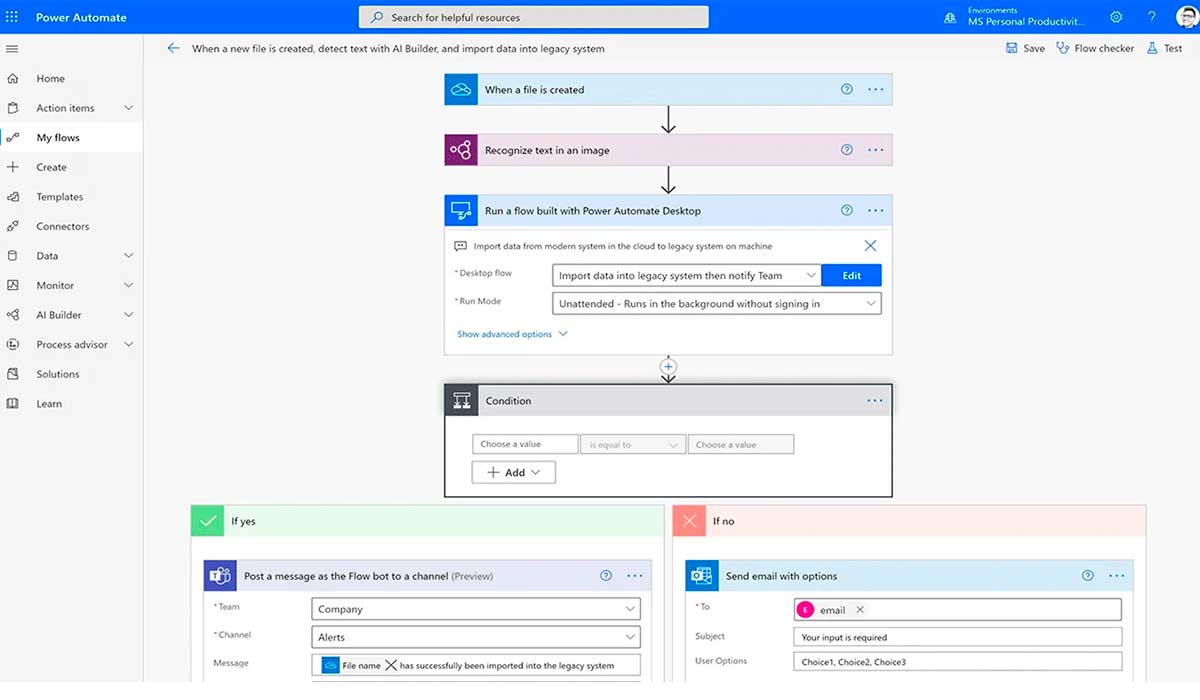Open the help question mark in header
Viewport: 1200px width, 700px height.
coord(1152,17)
